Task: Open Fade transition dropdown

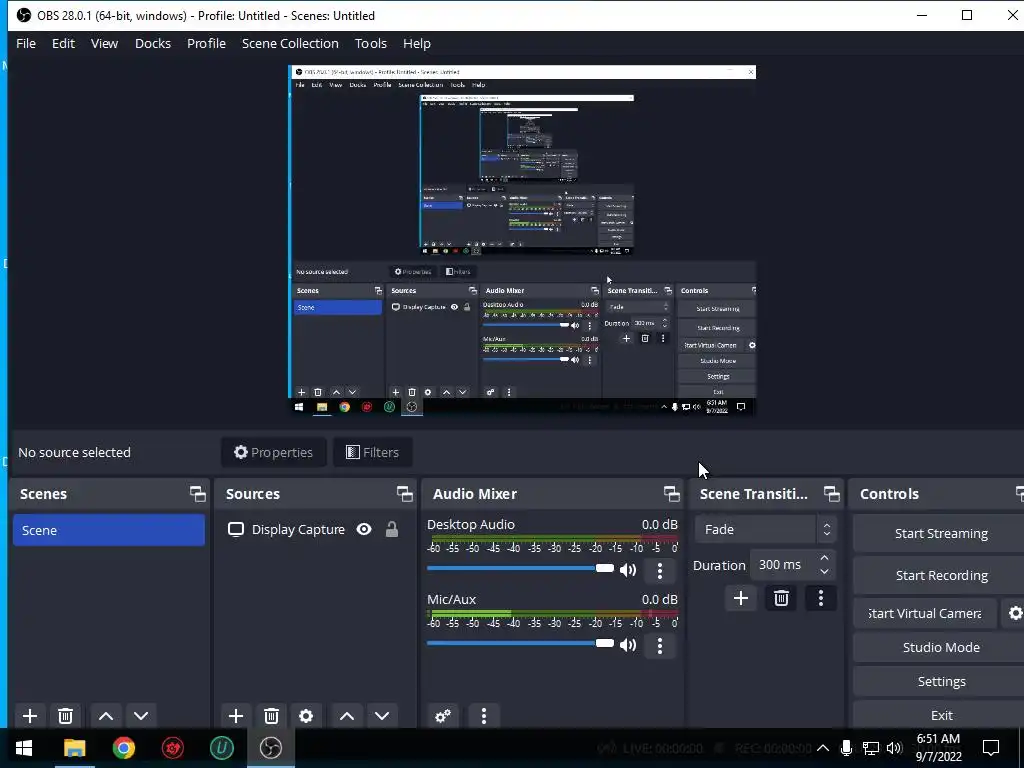Action: [x=765, y=529]
